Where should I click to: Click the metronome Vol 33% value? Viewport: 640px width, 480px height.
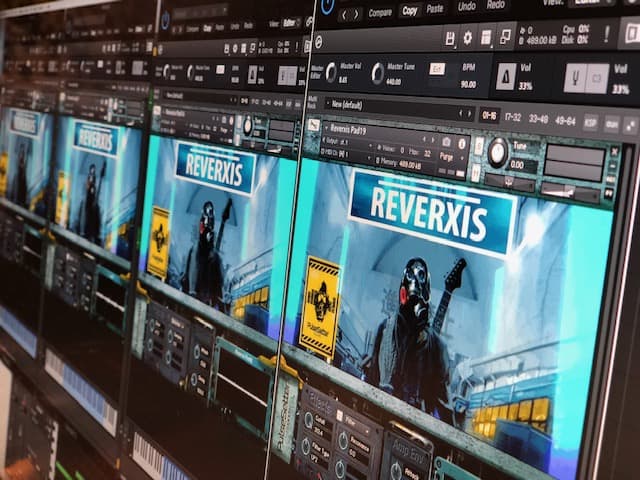click(x=525, y=86)
